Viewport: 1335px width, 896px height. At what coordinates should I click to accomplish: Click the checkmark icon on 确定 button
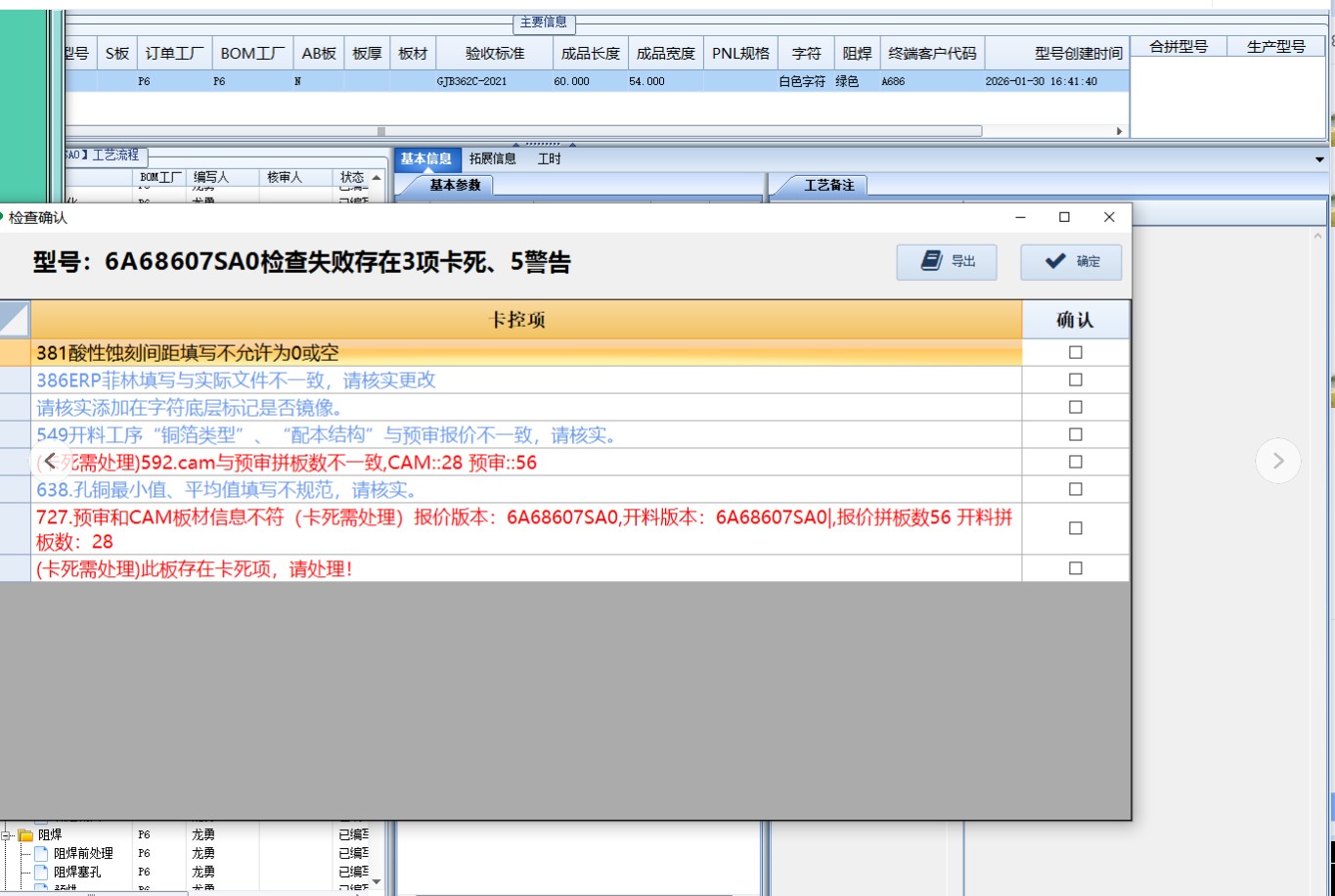tap(1055, 261)
